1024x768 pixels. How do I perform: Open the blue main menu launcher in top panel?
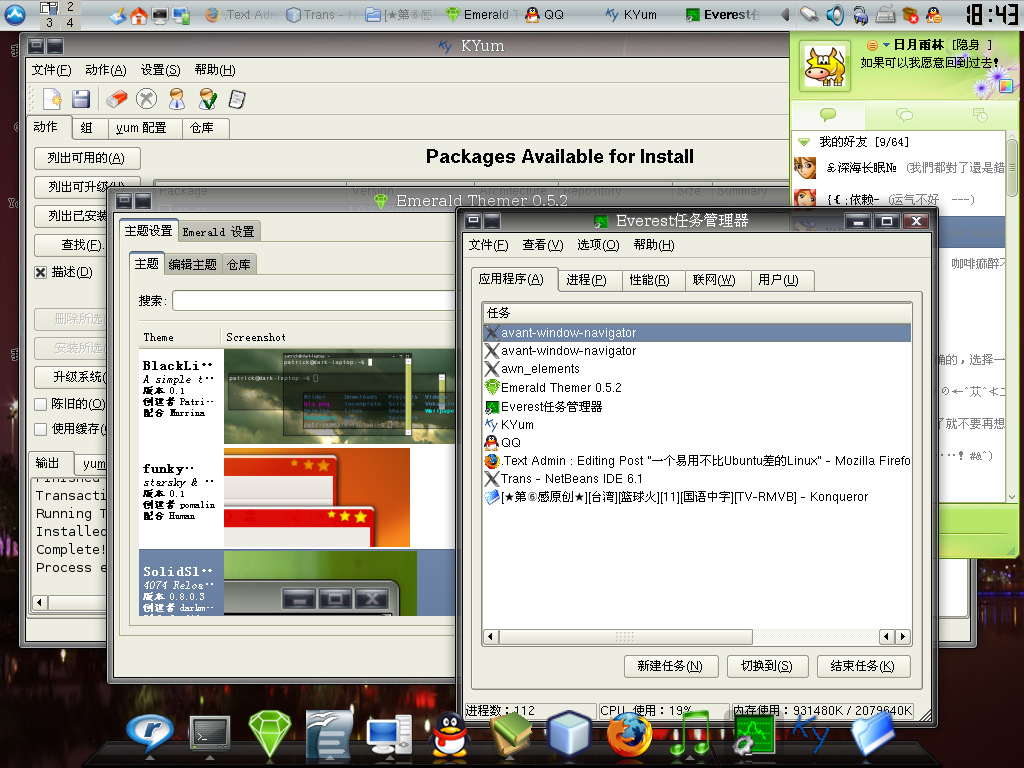click(x=15, y=14)
